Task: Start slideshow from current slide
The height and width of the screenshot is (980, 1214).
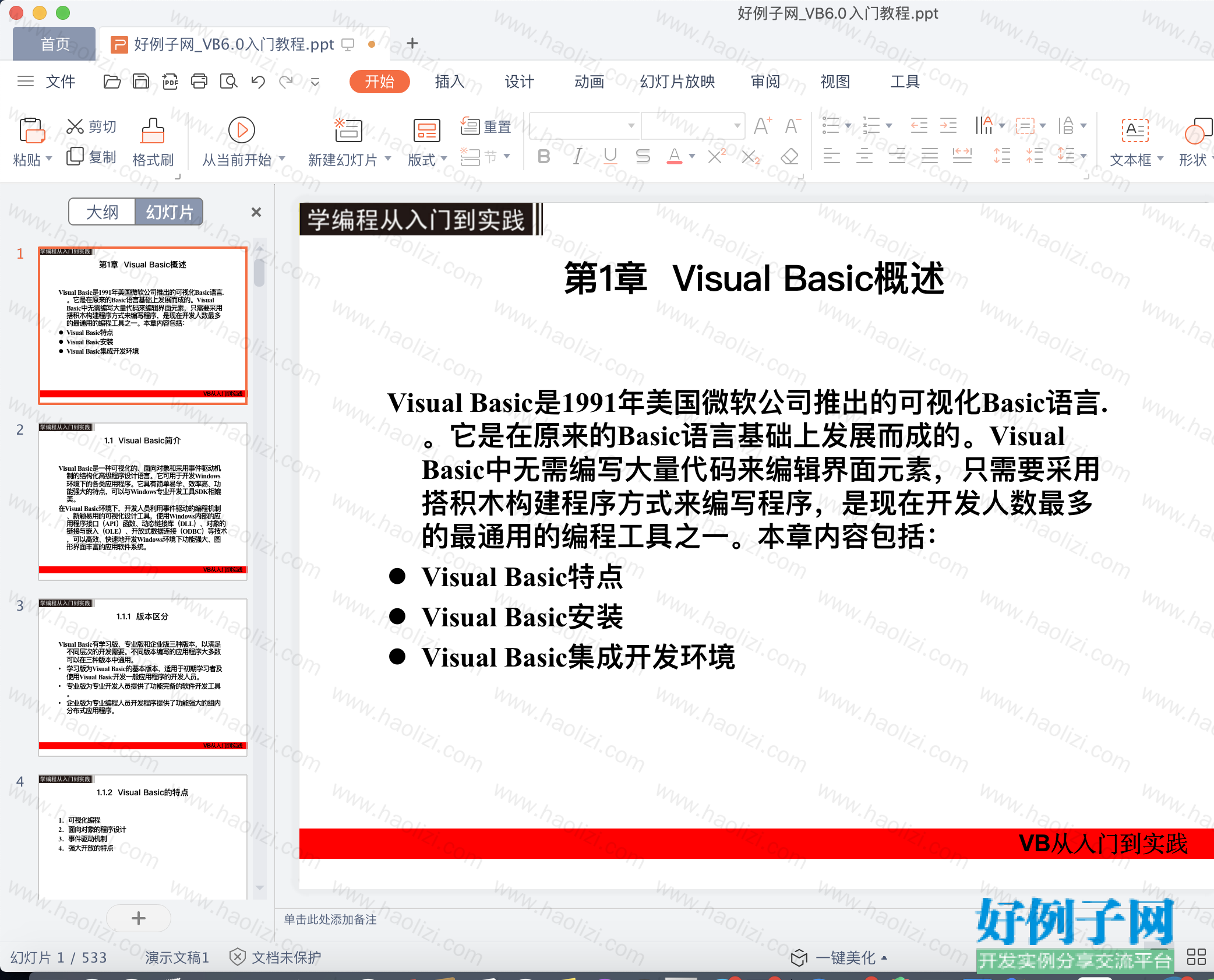Action: pyautogui.click(x=242, y=130)
